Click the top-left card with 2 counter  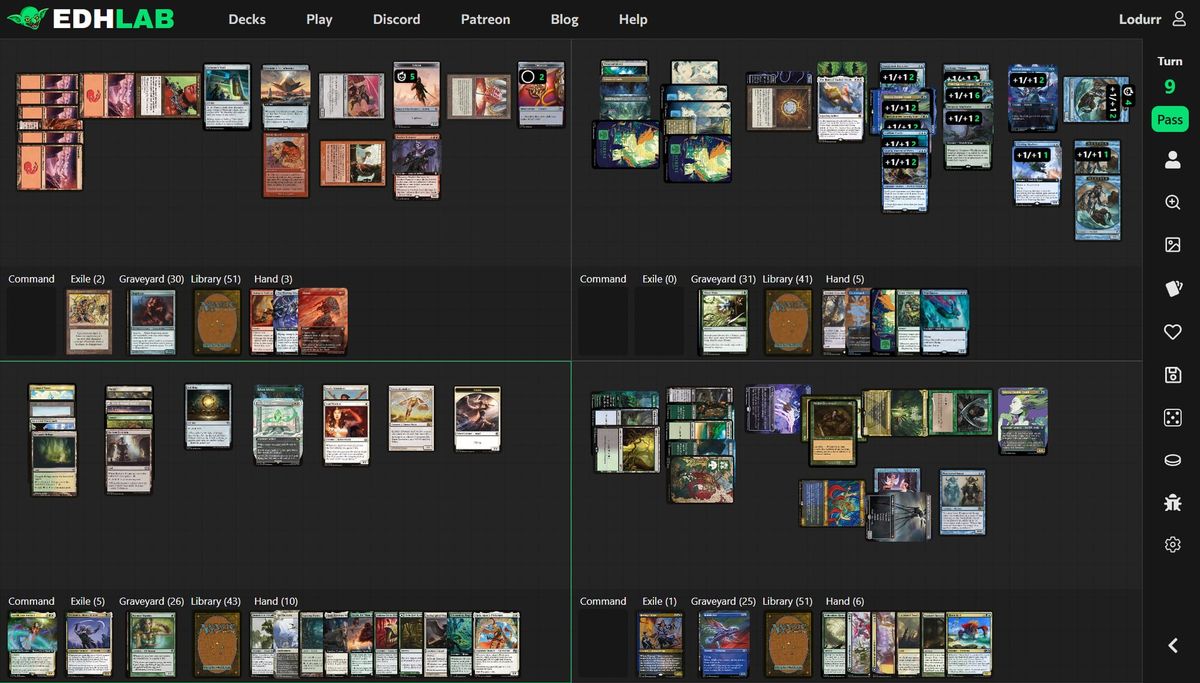point(541,94)
